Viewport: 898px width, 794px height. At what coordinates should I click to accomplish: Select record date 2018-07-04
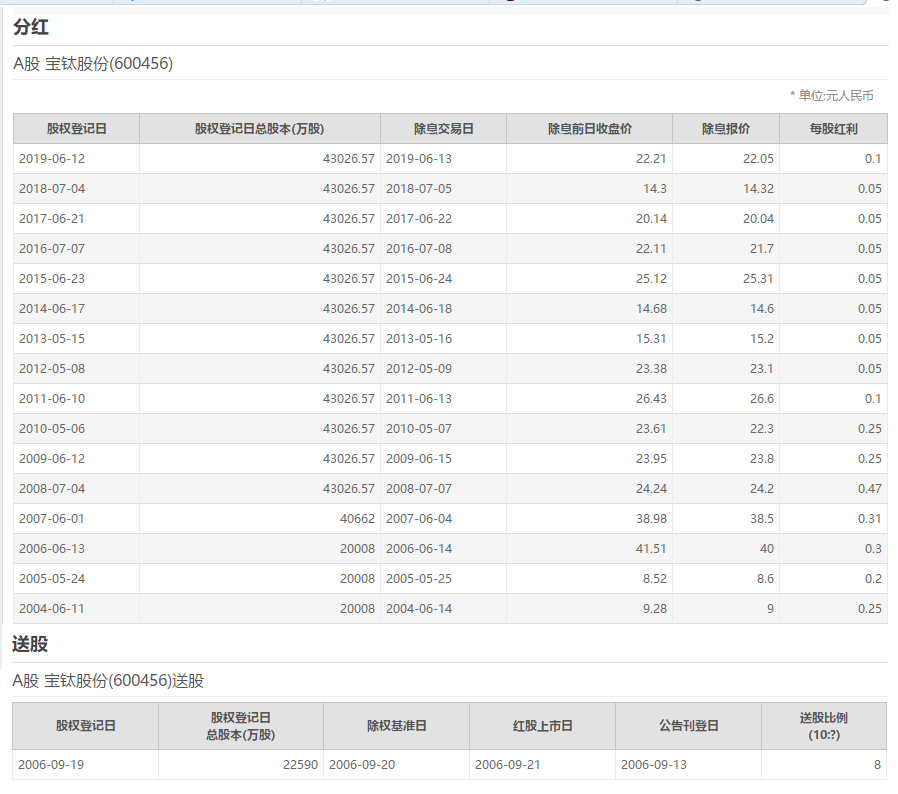[52, 188]
